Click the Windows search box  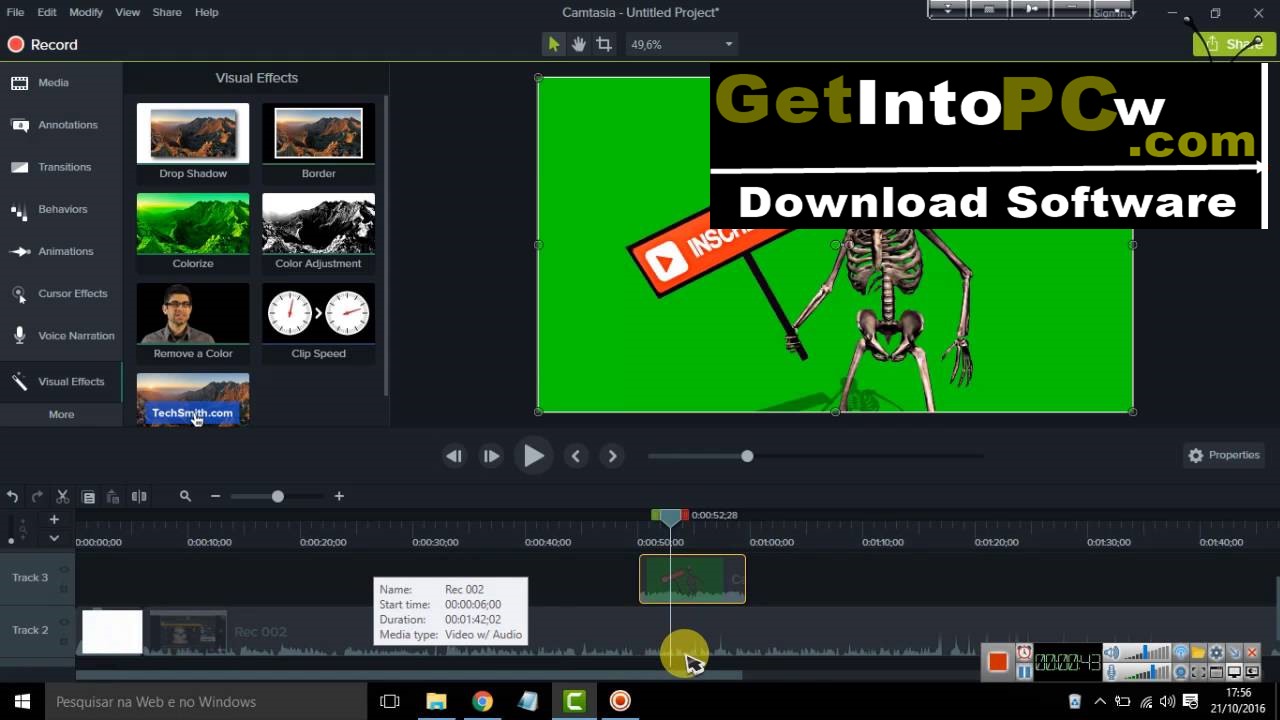[x=205, y=701]
